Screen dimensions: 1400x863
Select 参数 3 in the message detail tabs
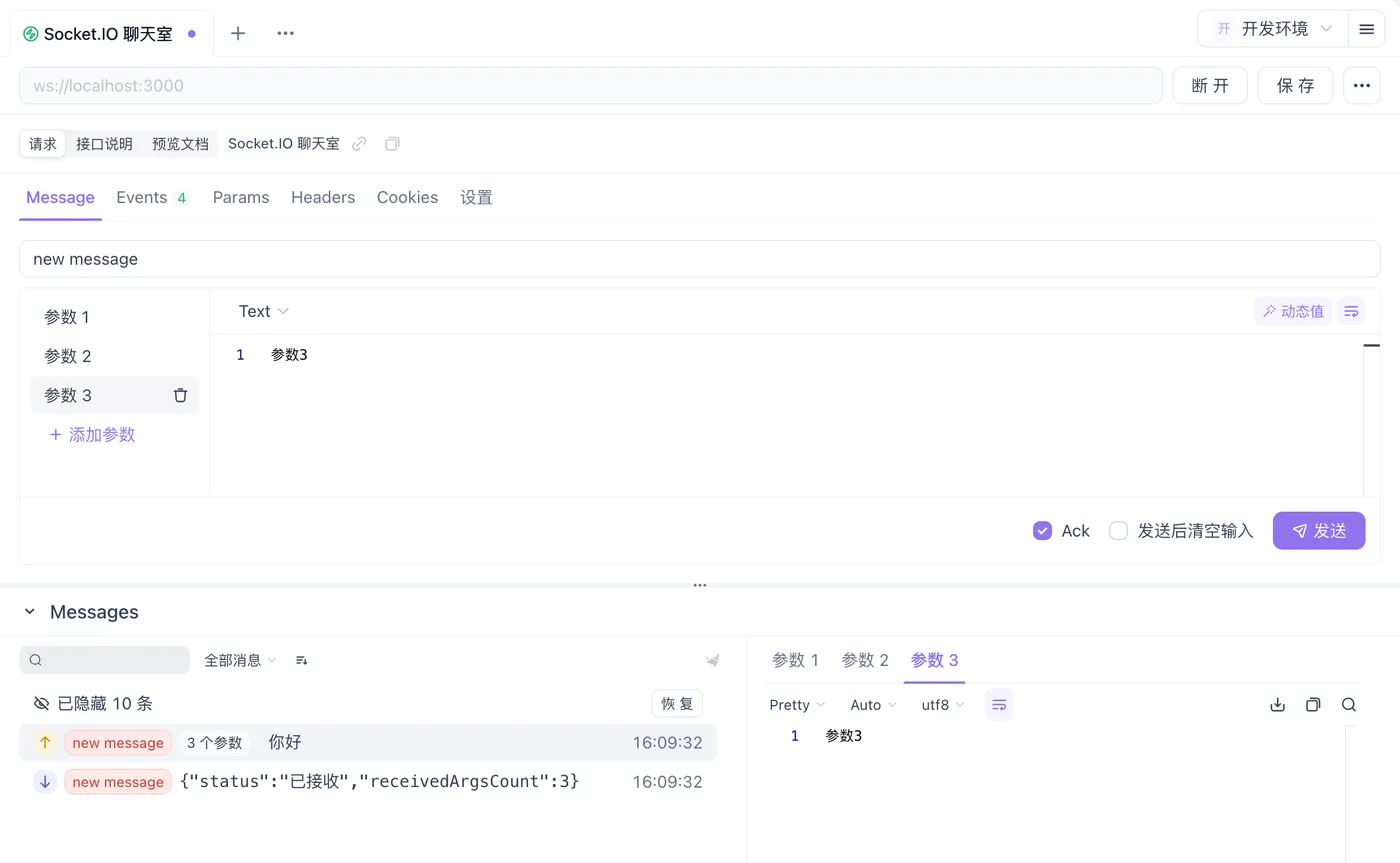click(x=934, y=660)
